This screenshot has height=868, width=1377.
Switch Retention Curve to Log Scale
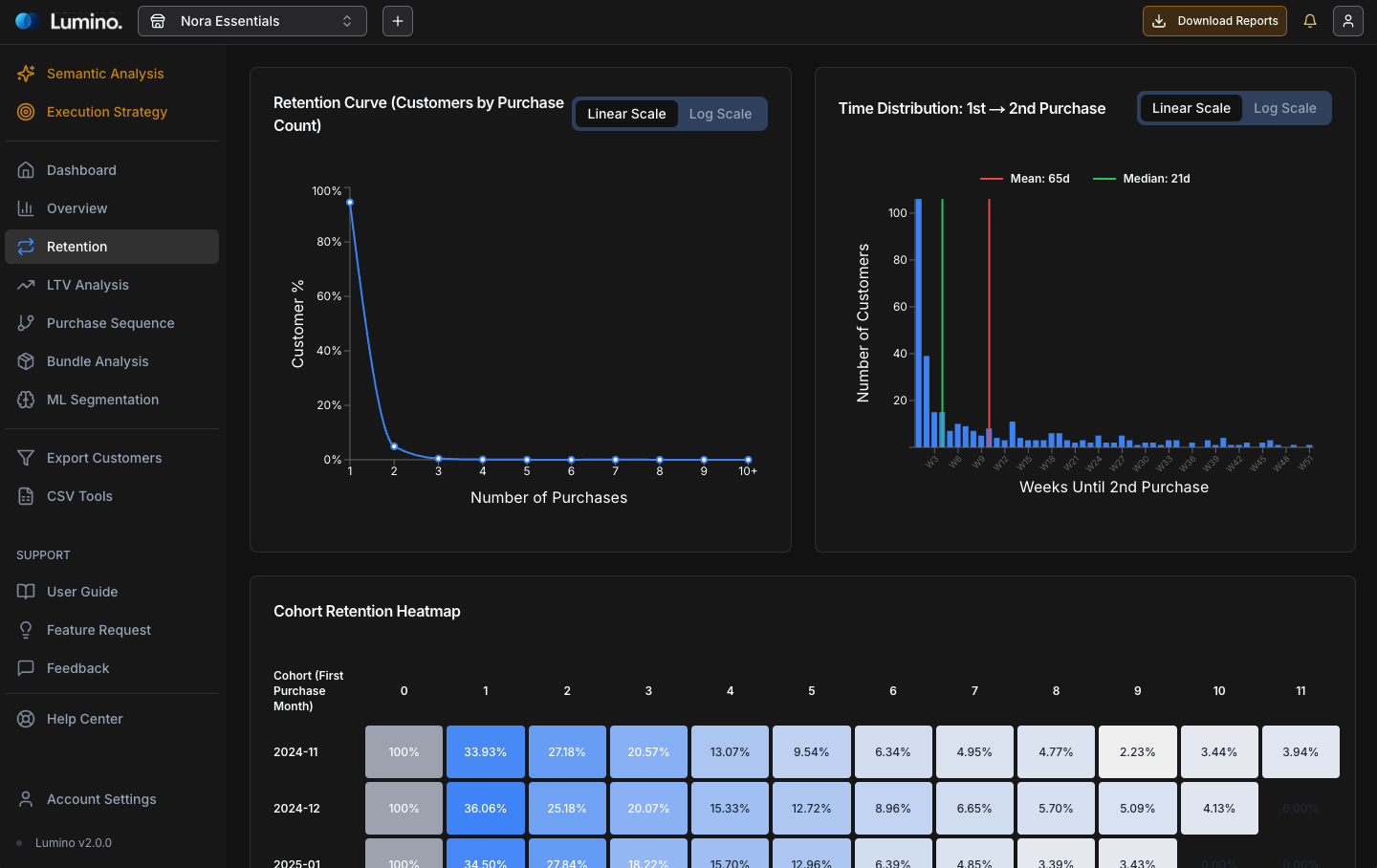tap(720, 113)
